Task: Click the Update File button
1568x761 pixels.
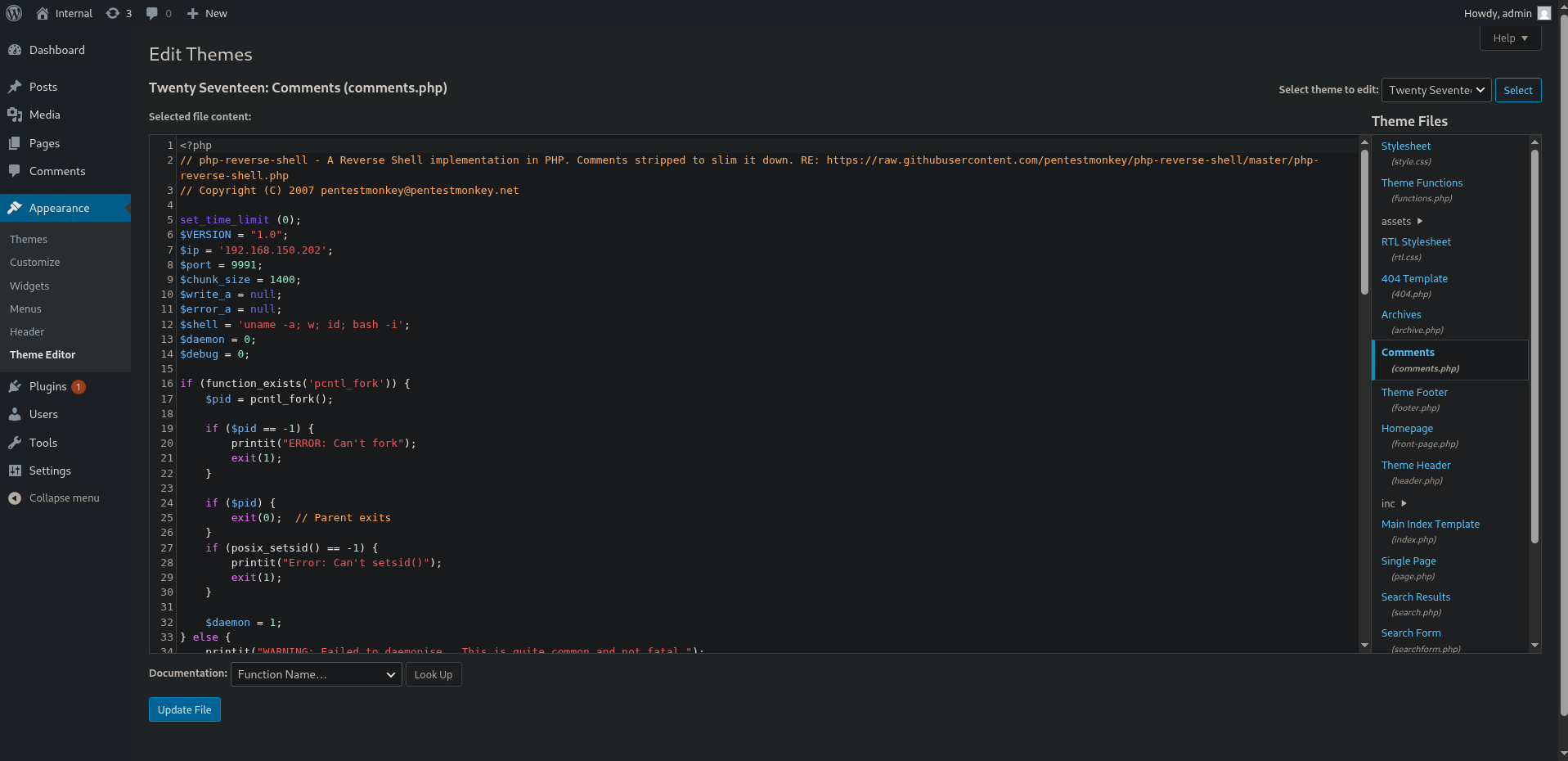Action: pyautogui.click(x=185, y=709)
